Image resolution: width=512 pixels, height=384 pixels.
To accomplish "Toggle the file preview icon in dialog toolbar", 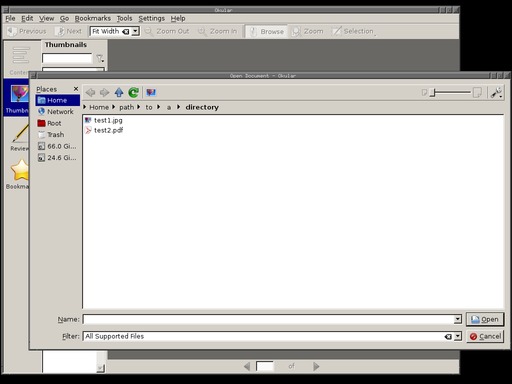I will [x=151, y=92].
